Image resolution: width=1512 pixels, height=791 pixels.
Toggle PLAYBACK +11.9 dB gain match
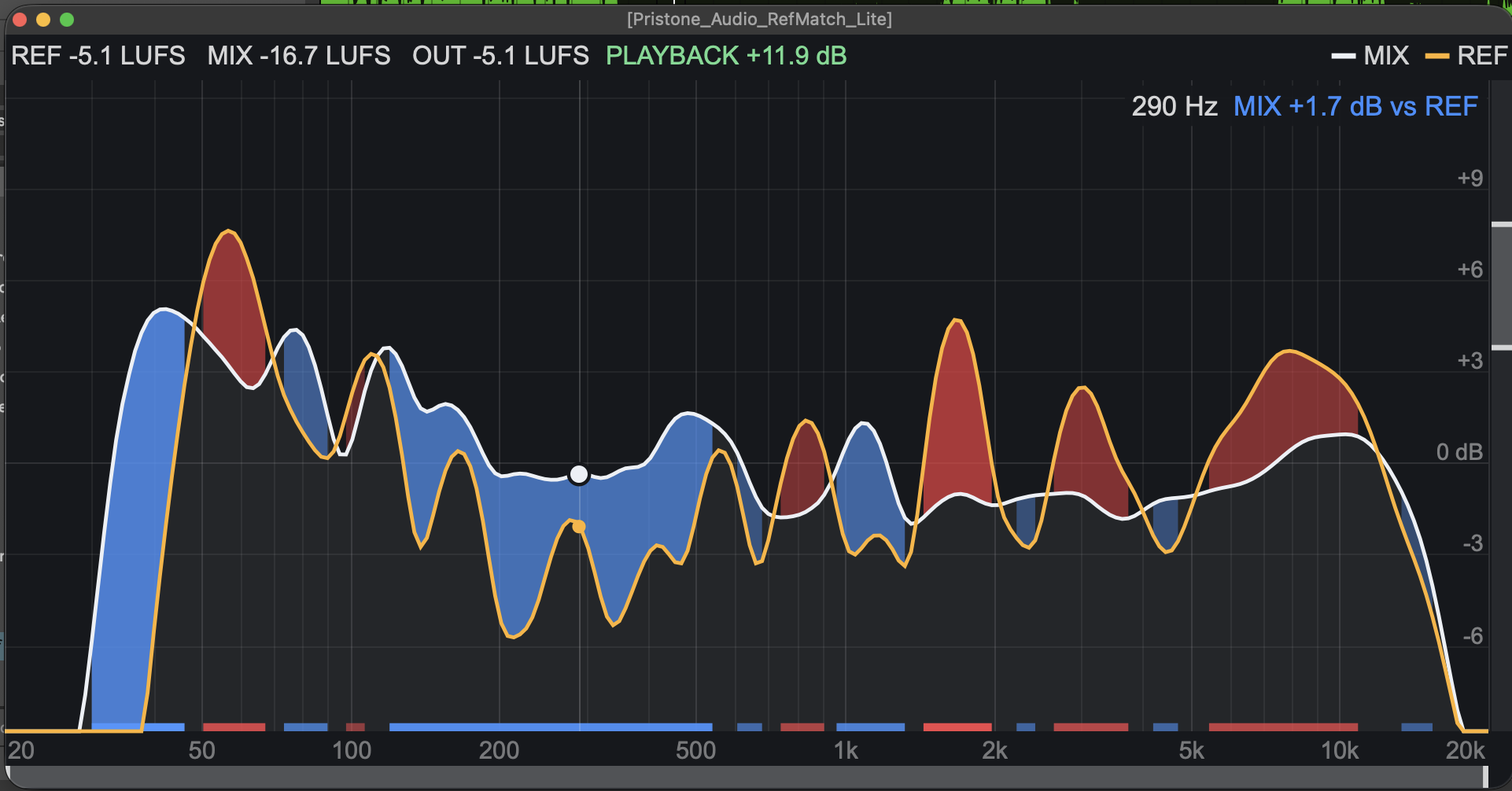coord(726,56)
